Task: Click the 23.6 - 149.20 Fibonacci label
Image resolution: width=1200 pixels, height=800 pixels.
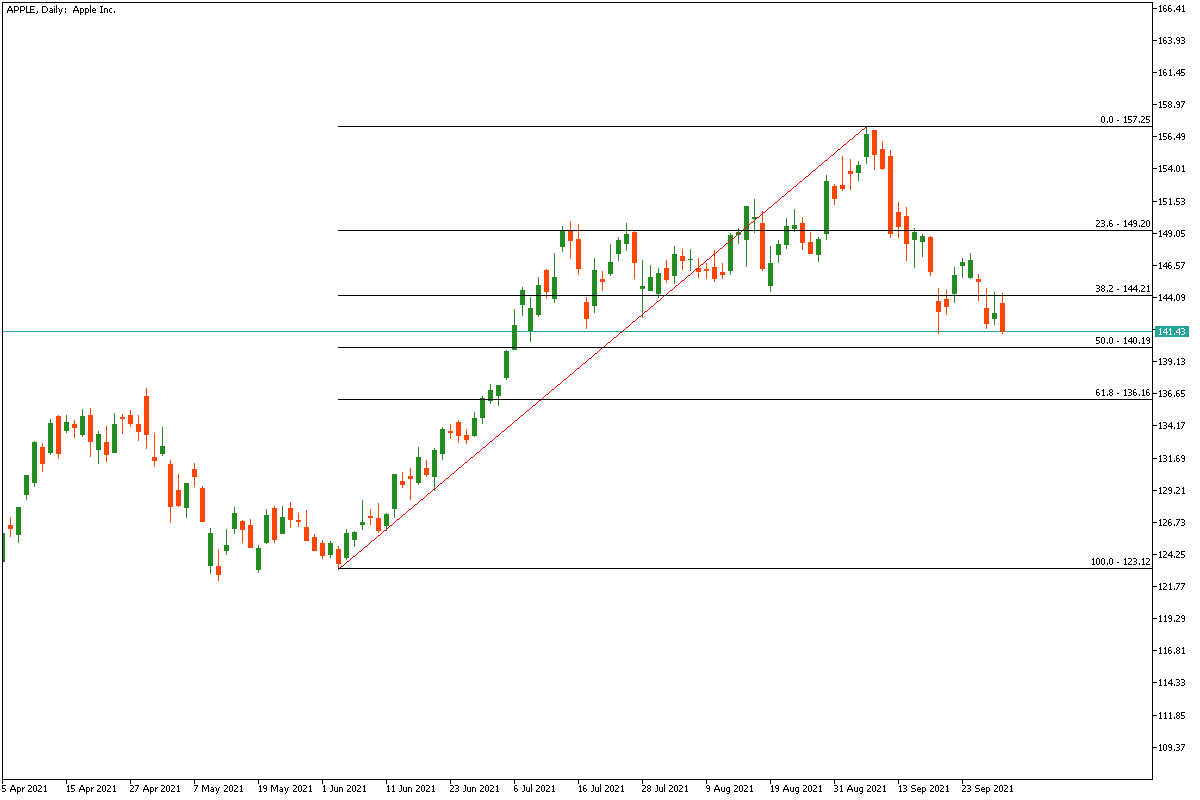Action: coord(1122,224)
